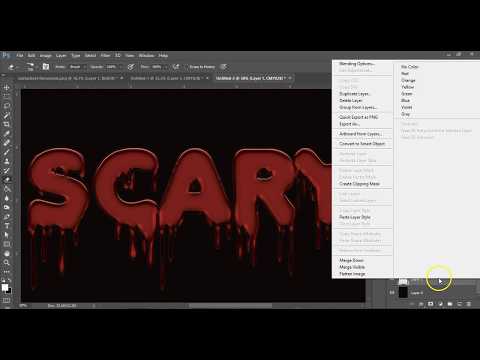Click the zoom percentage field in status bar

coord(24,305)
